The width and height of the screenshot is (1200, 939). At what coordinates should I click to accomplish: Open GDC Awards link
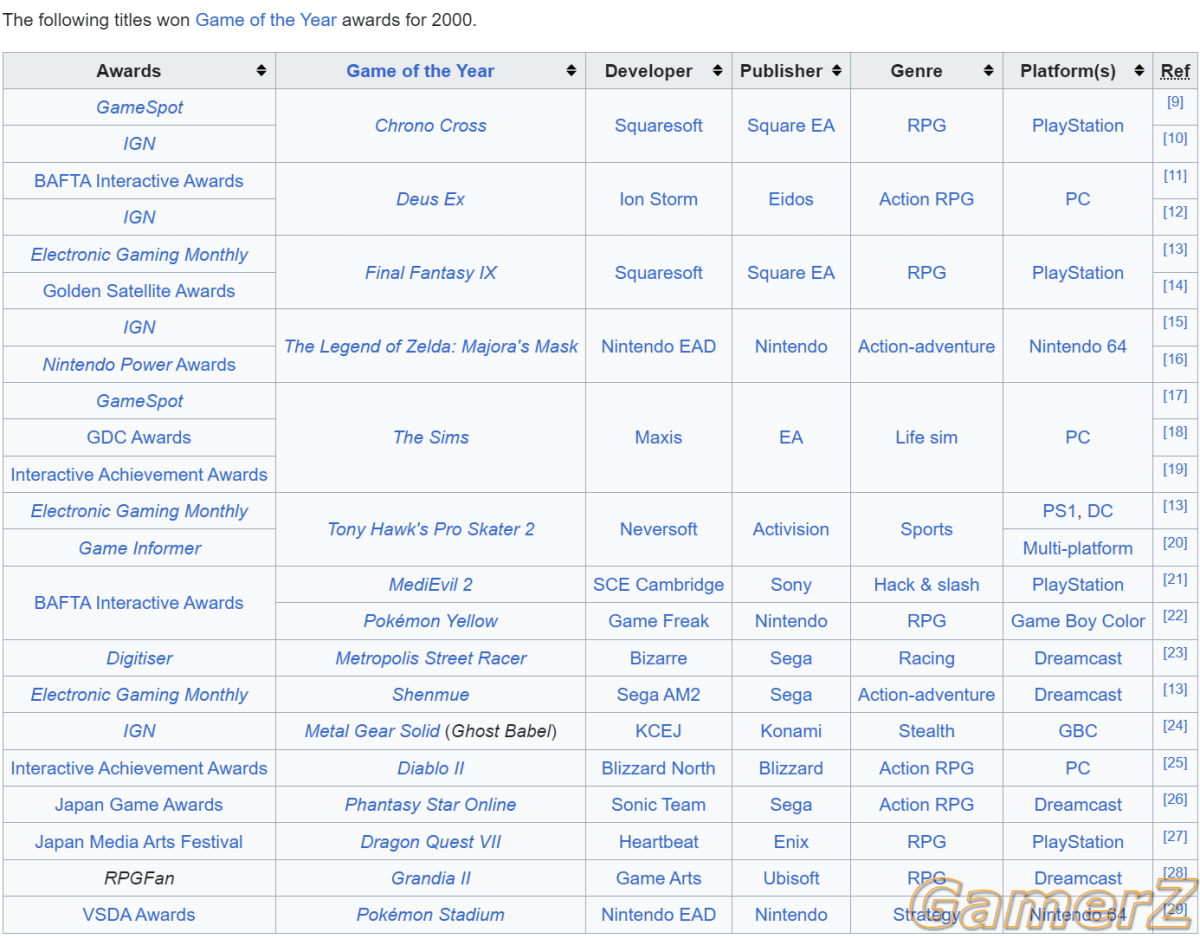point(139,437)
